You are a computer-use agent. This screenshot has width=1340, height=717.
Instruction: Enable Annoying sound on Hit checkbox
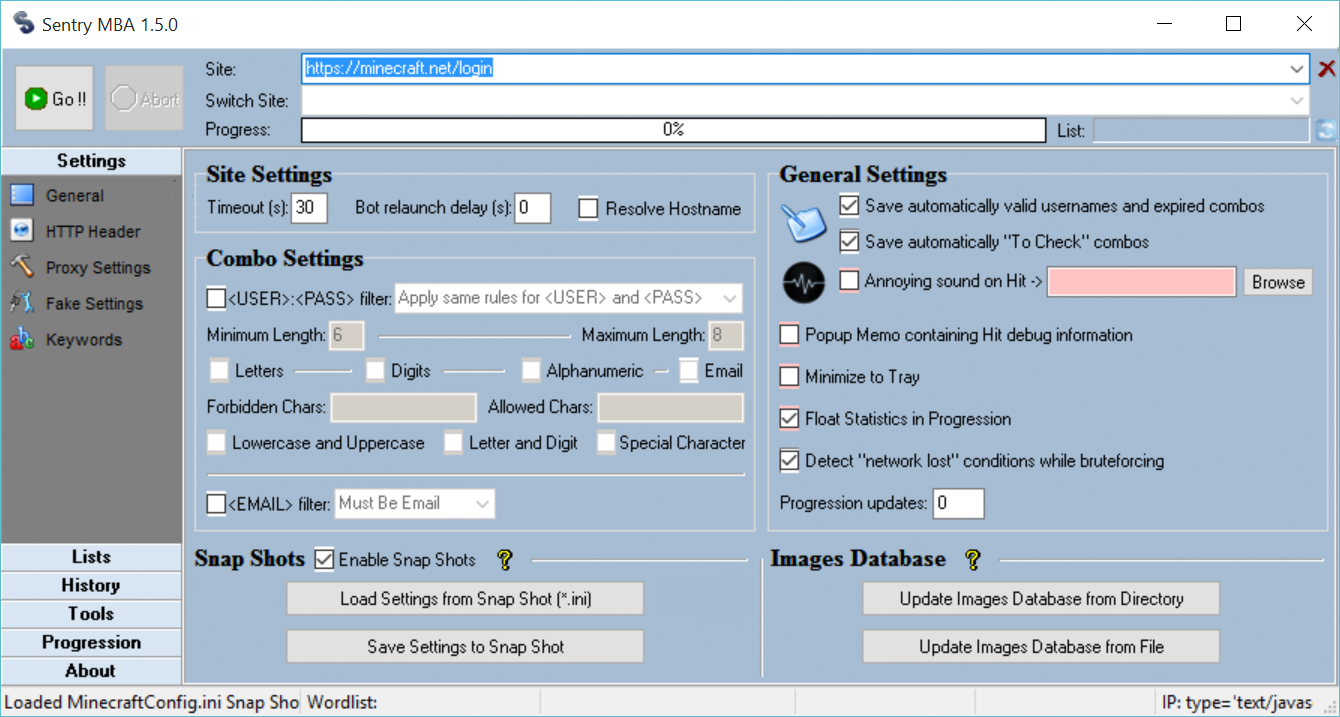(x=849, y=281)
